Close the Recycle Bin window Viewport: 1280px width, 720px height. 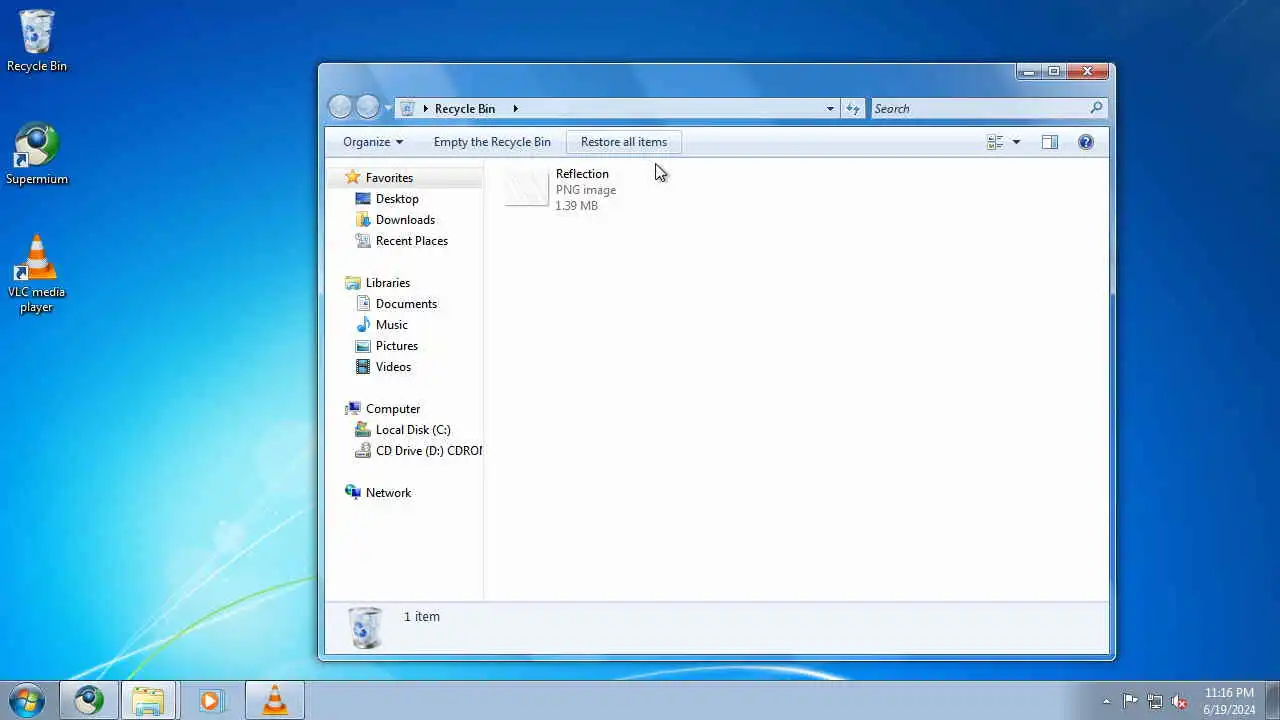(x=1088, y=71)
